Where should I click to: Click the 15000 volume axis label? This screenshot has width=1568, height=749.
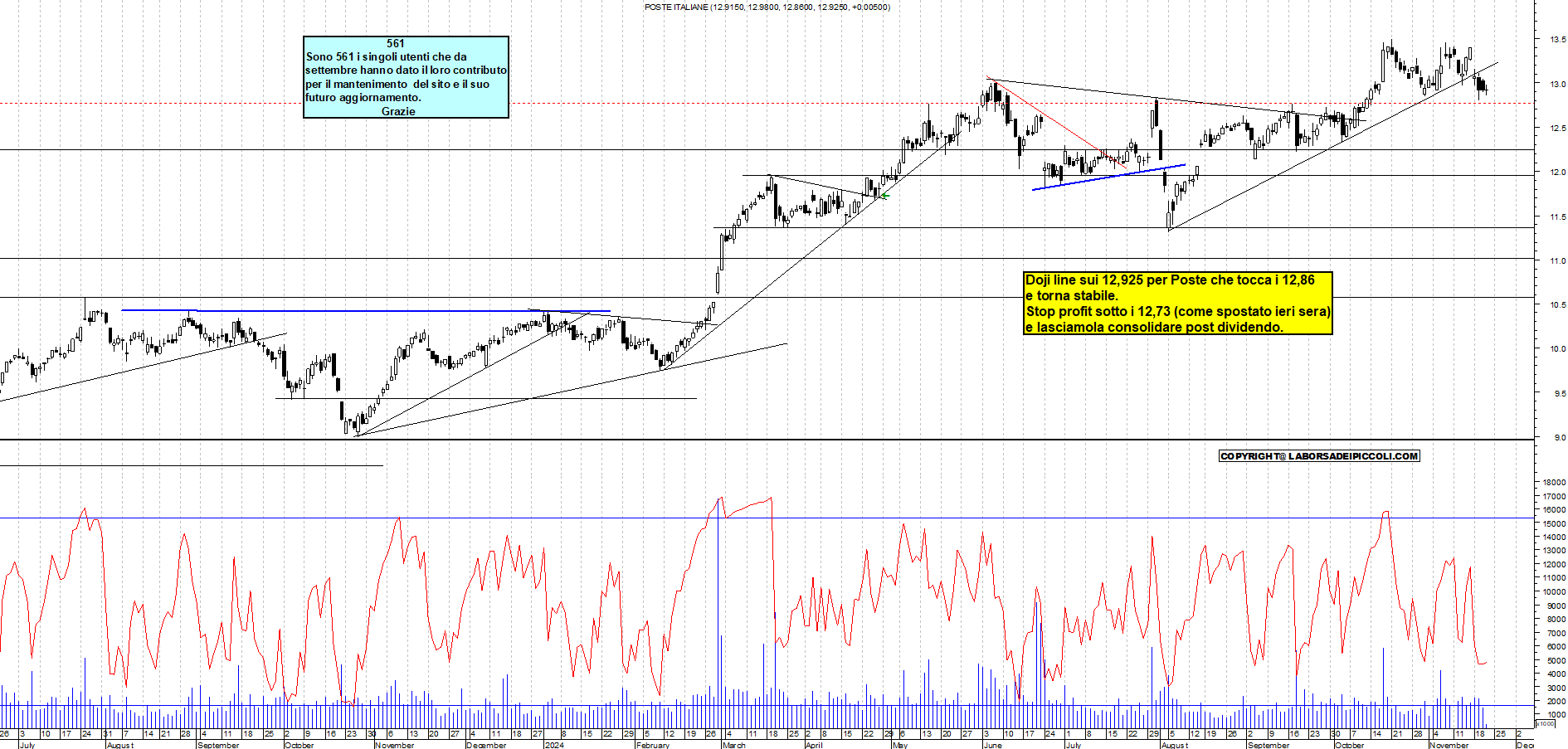(x=1554, y=523)
